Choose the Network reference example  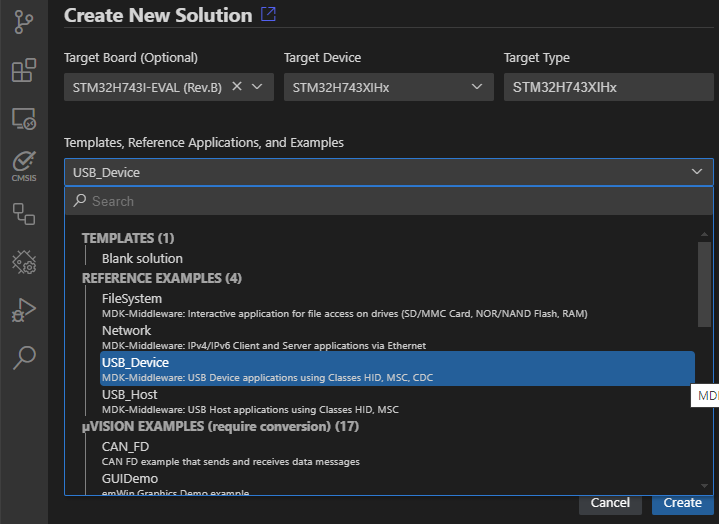127,331
